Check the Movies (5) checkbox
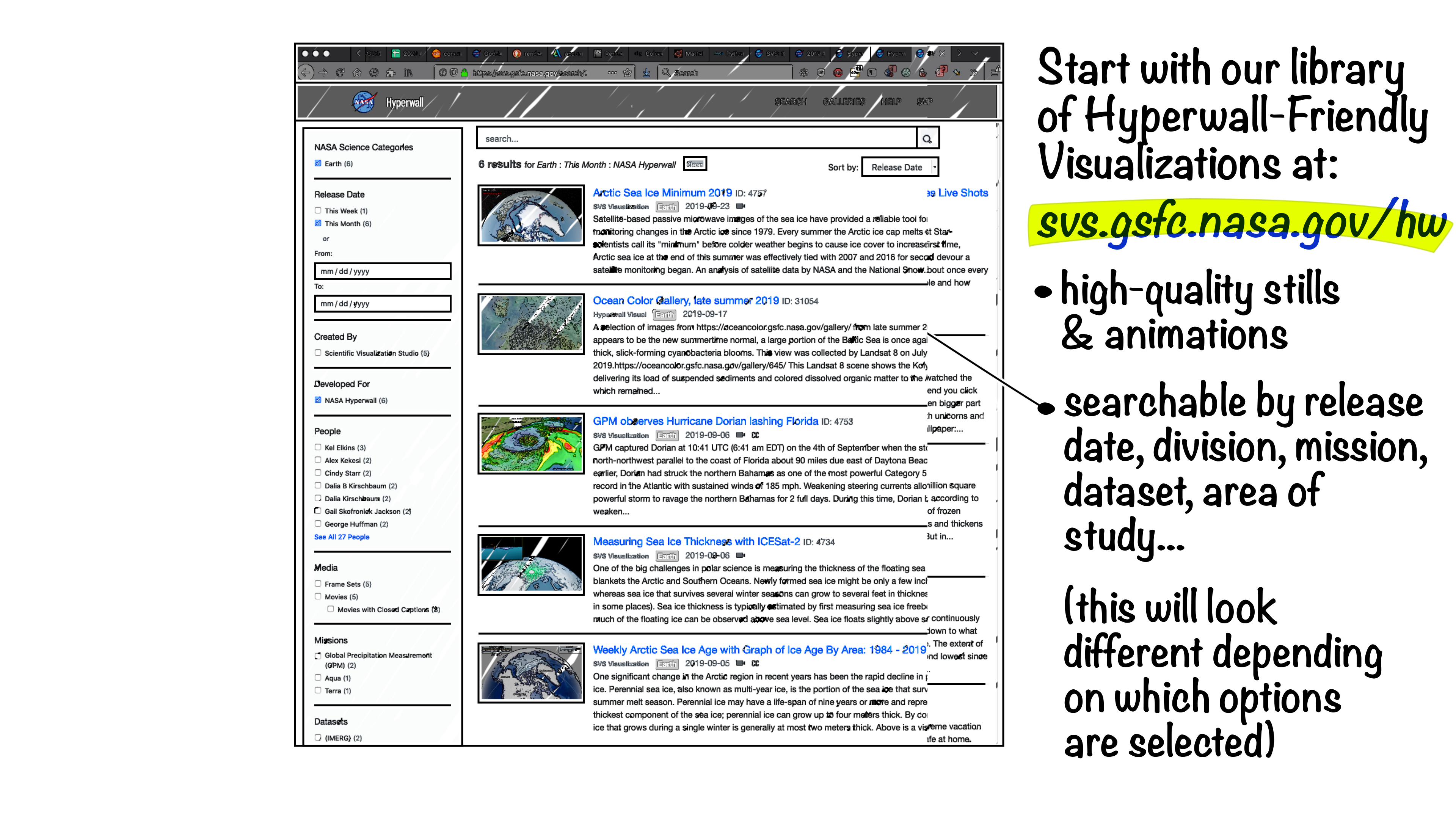This screenshot has height=819, width=1456. [318, 596]
